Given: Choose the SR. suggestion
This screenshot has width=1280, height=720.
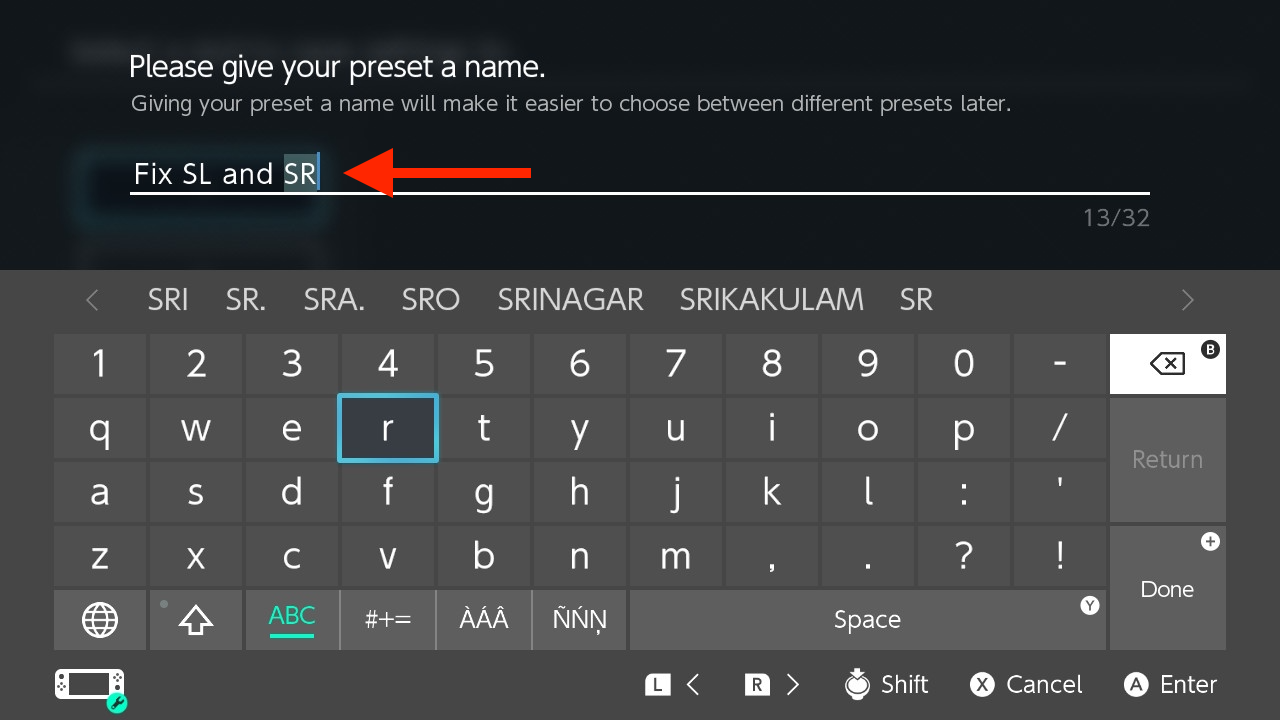Looking at the screenshot, I should (x=246, y=299).
